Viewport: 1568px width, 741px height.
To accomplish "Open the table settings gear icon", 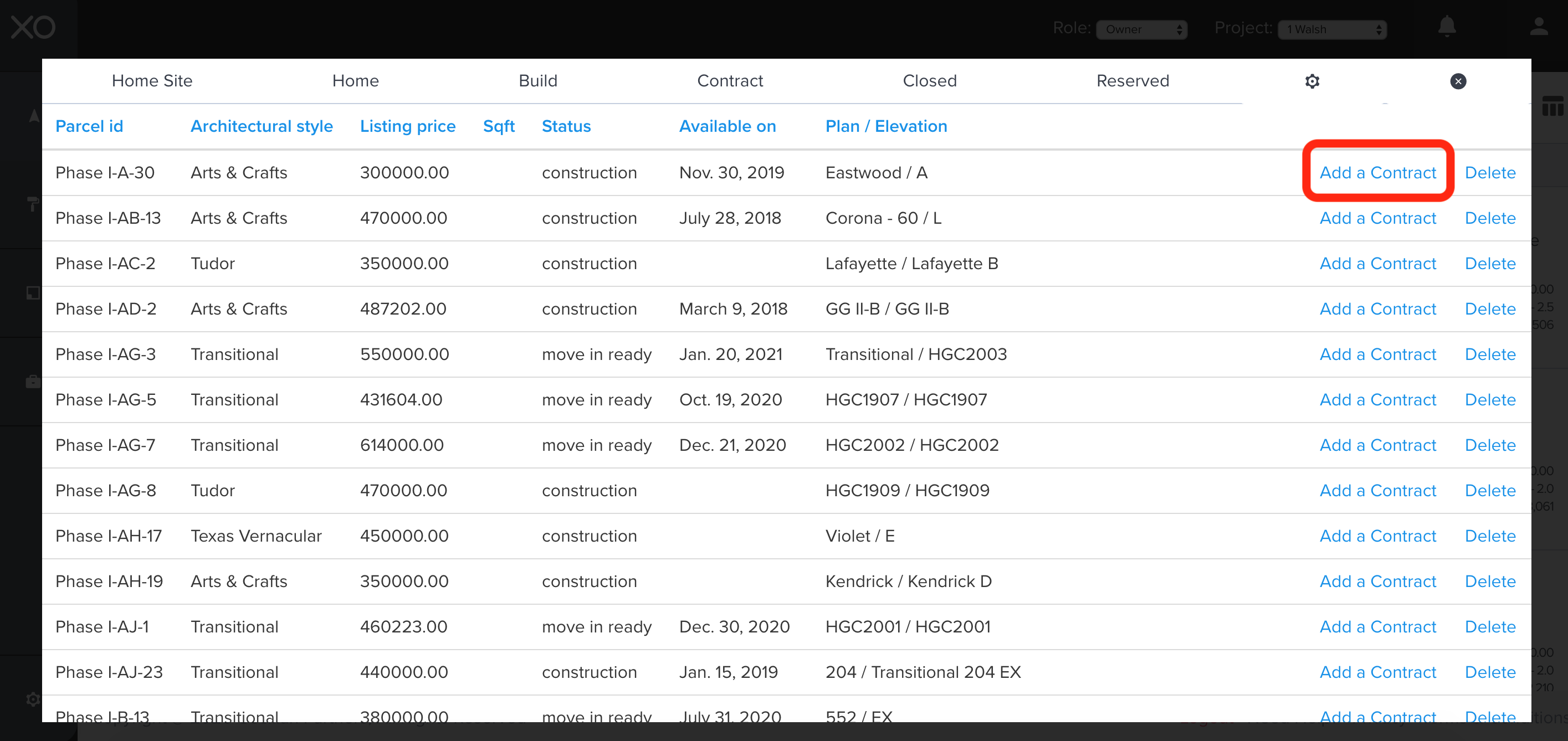I will coord(1311,81).
